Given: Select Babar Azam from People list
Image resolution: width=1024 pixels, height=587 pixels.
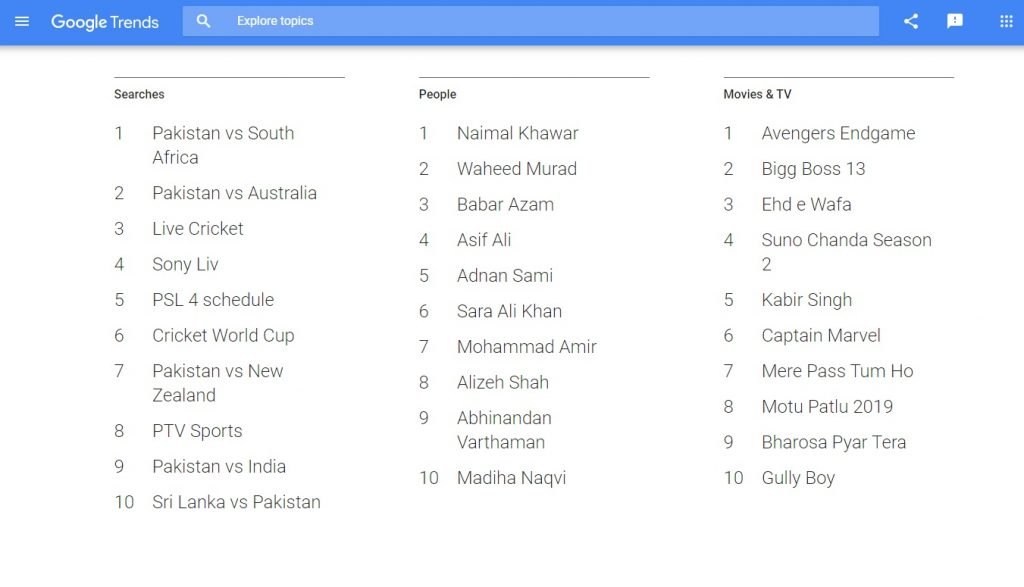Looking at the screenshot, I should click(505, 204).
